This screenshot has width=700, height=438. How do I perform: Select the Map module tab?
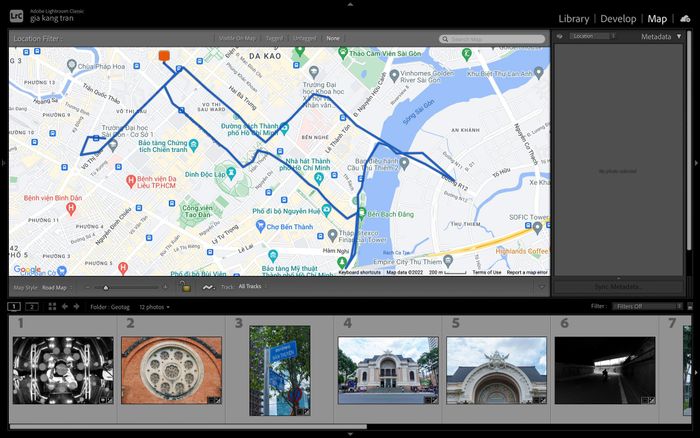pos(657,19)
